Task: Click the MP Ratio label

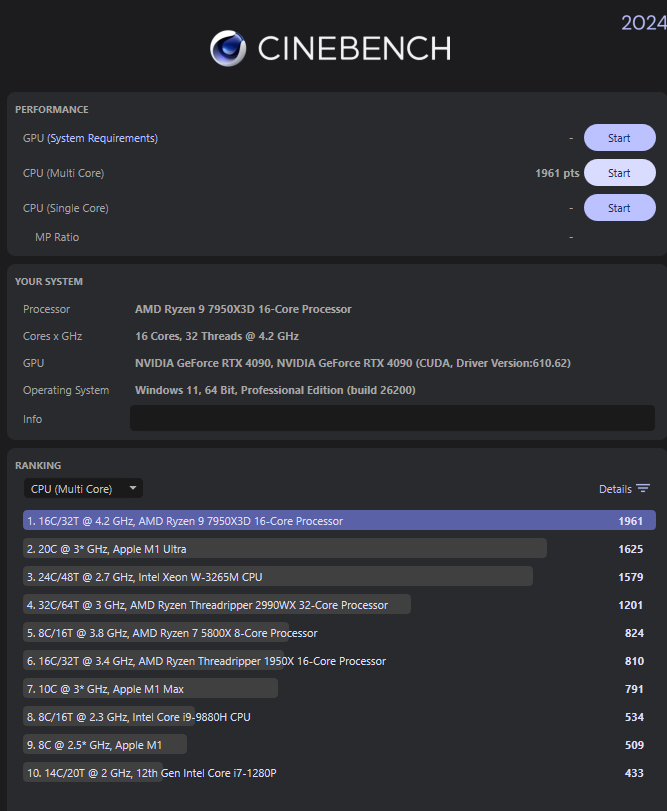Action: (57, 237)
